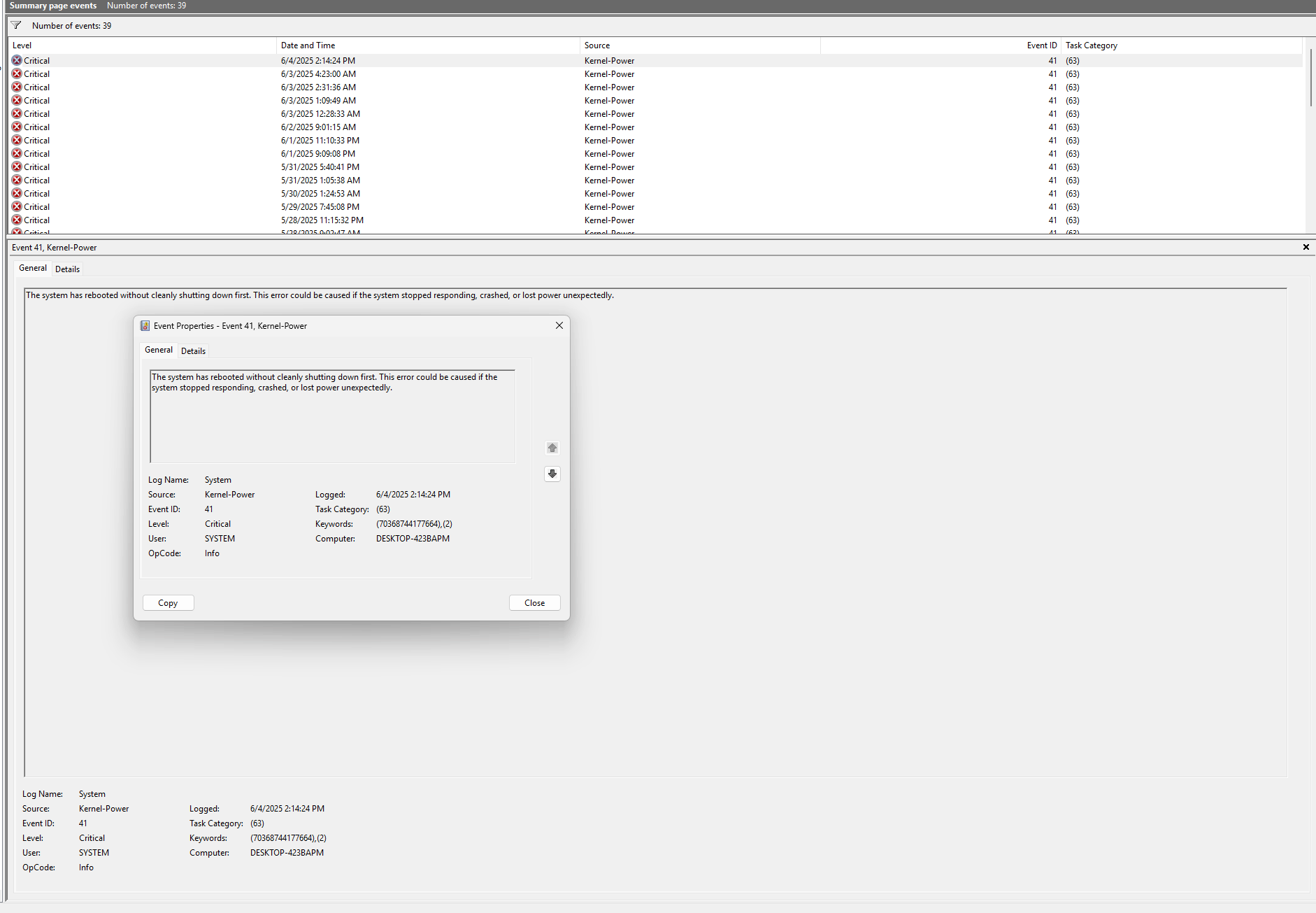The image size is (1316, 913).
Task: Switch to Details tab in preview pane
Action: pos(67,269)
